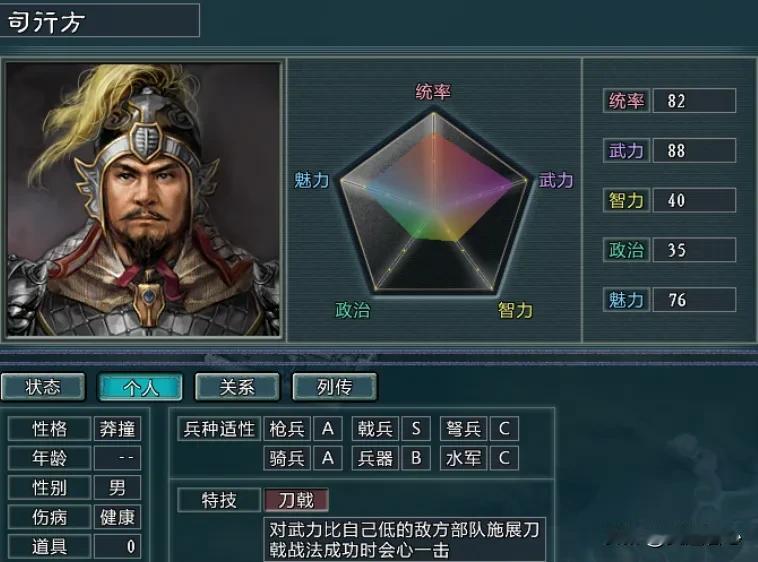
Task: Click the name field 司行方
Action: pyautogui.click(x=99, y=21)
